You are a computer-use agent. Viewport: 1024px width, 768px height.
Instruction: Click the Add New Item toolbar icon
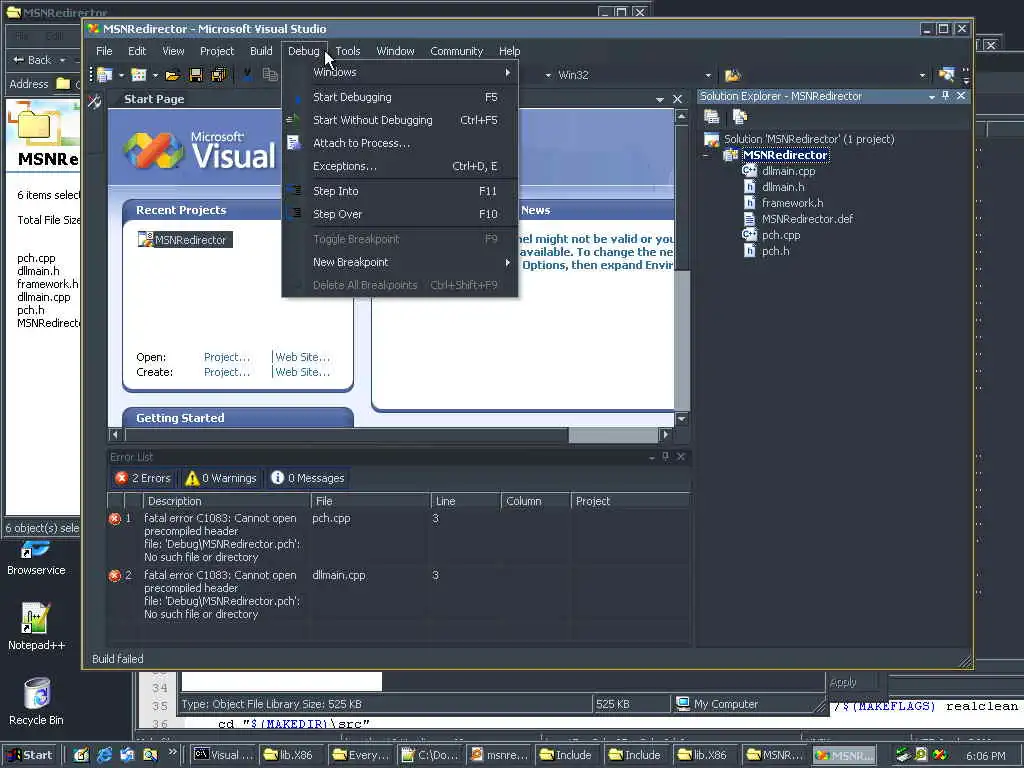[138, 75]
